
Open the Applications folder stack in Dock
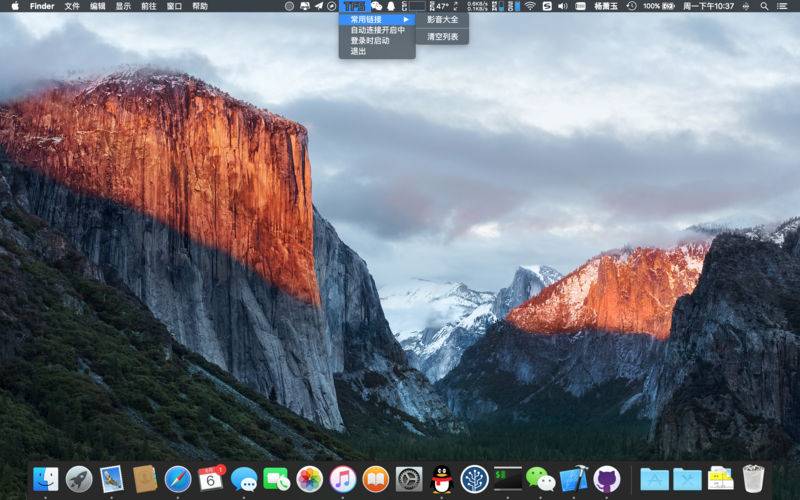tap(655, 480)
